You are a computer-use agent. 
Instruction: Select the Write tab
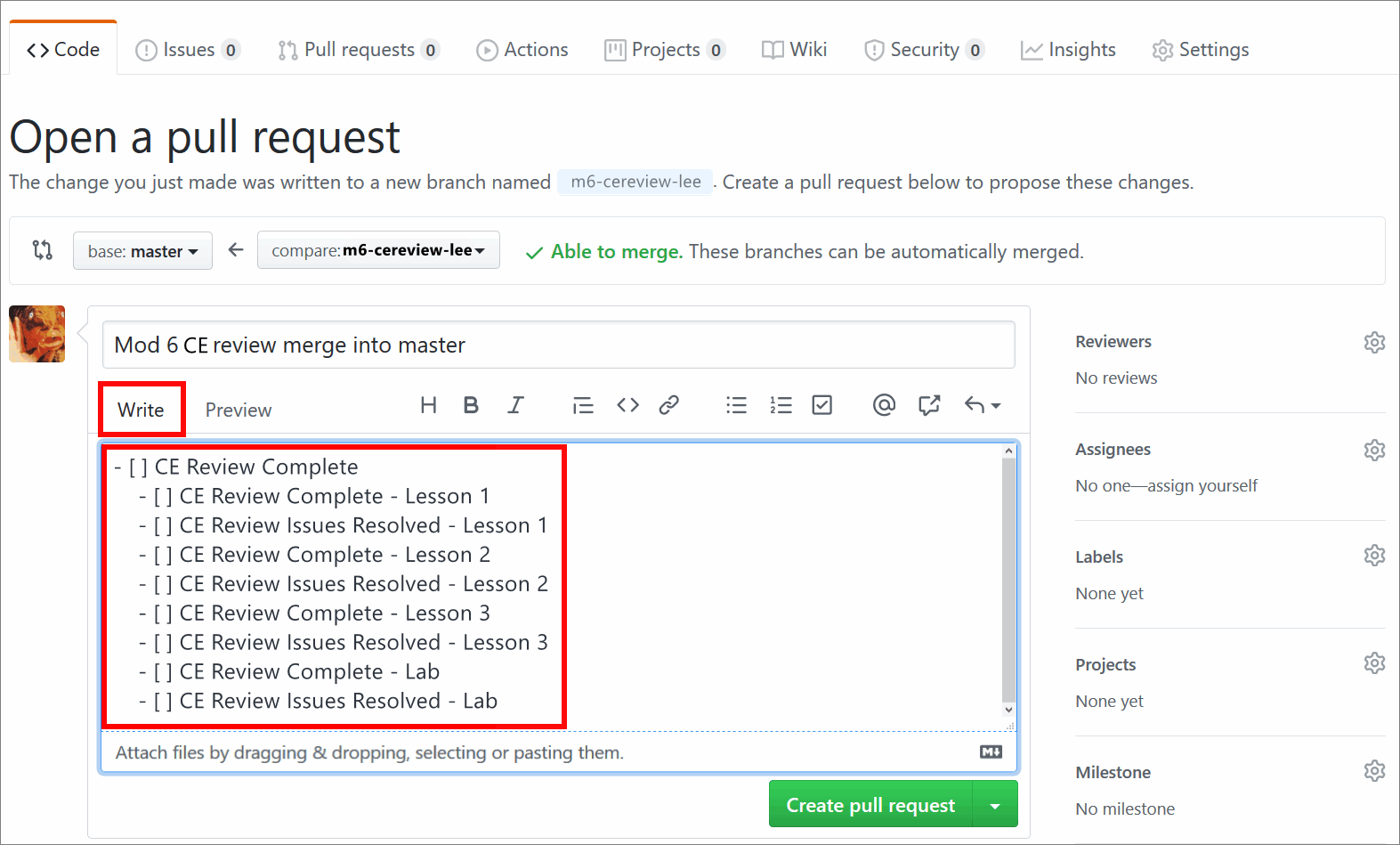tap(142, 410)
